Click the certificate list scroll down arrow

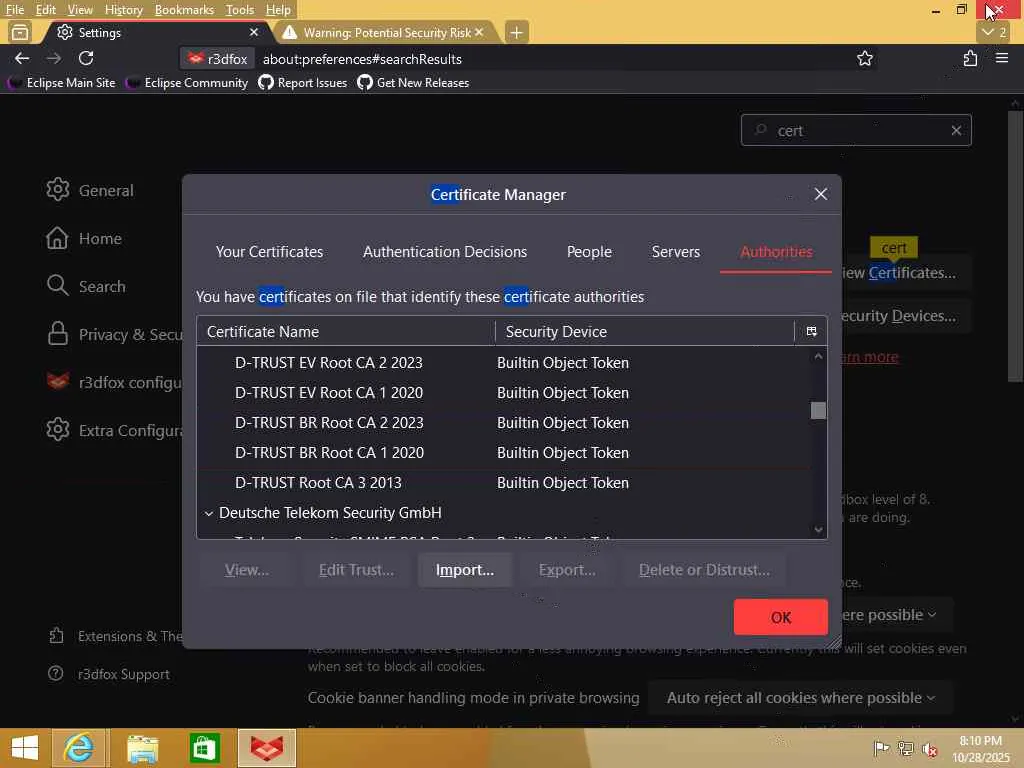818,530
